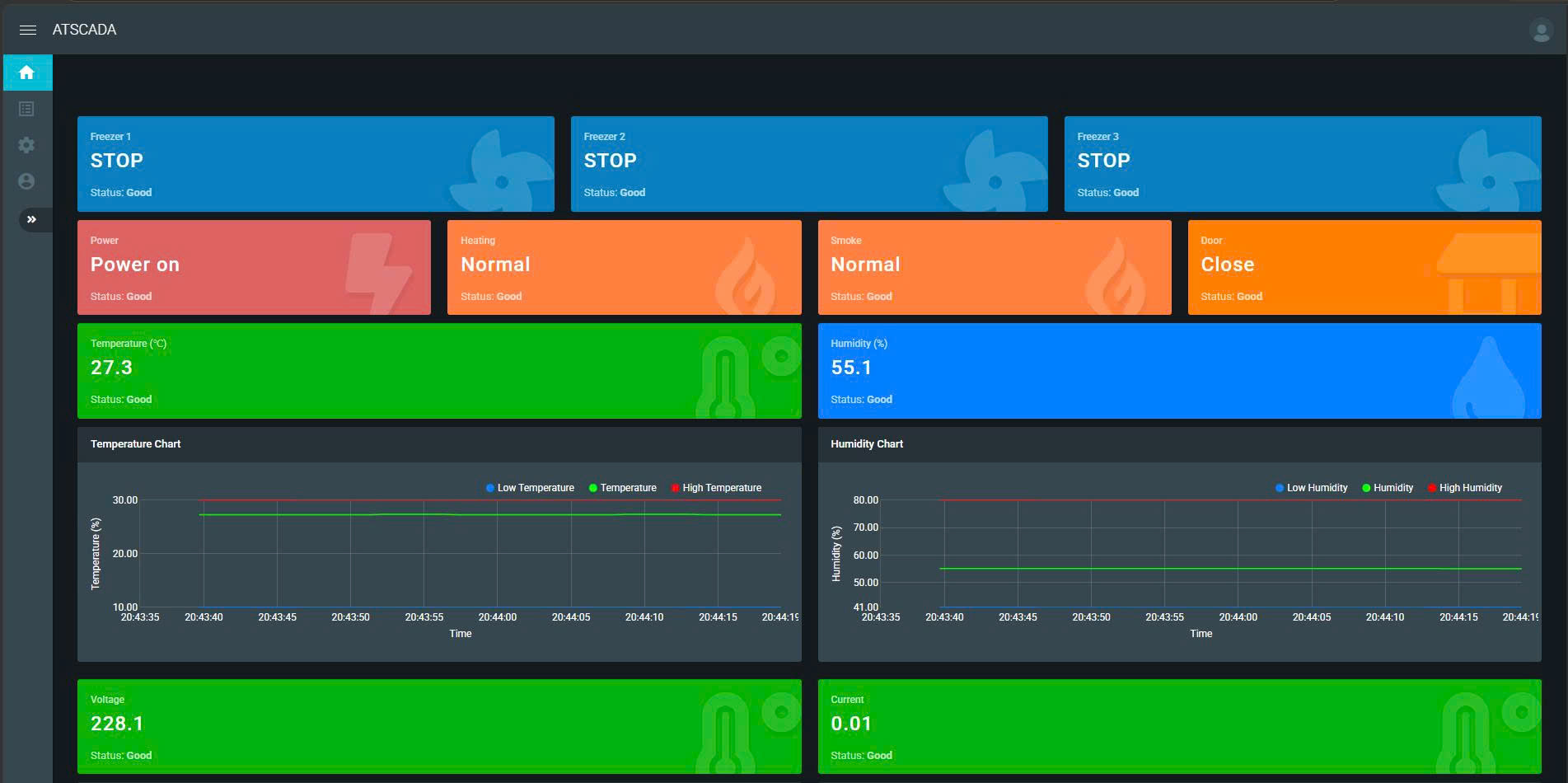The image size is (1568, 783).
Task: Toggle Low Humidity legend series
Action: tap(1312, 488)
